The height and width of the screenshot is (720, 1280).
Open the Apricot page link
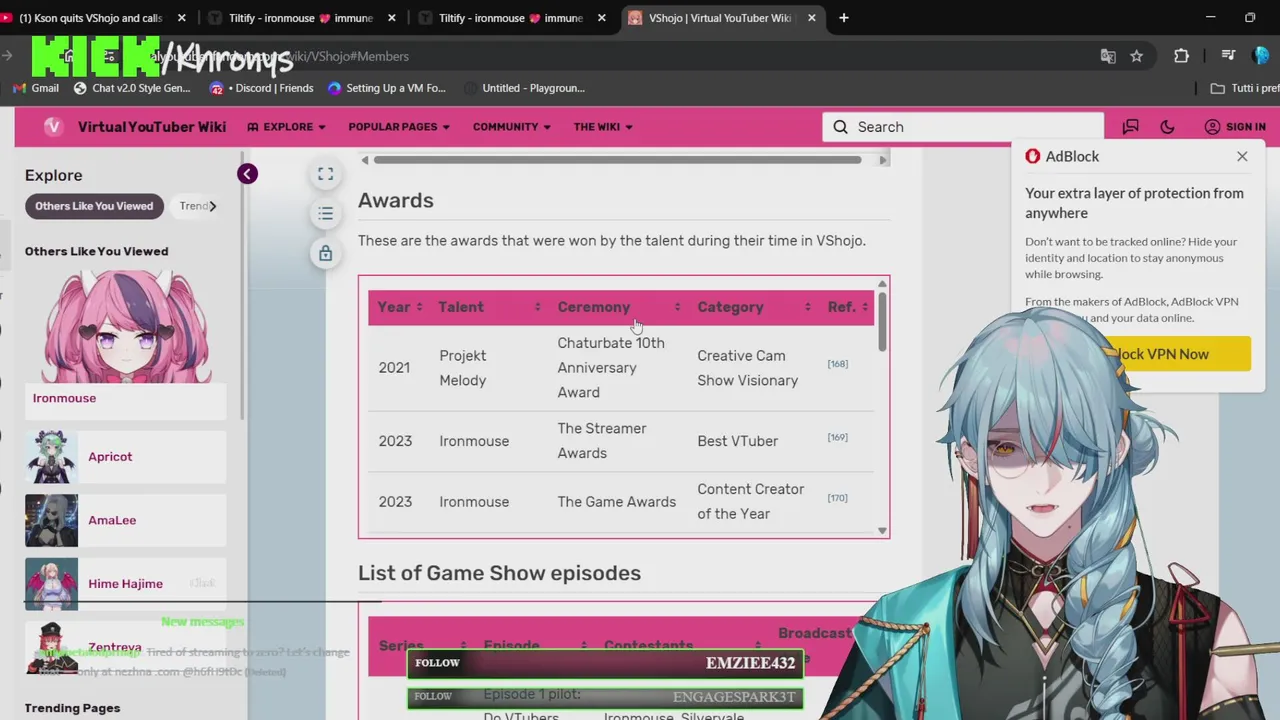click(110, 457)
